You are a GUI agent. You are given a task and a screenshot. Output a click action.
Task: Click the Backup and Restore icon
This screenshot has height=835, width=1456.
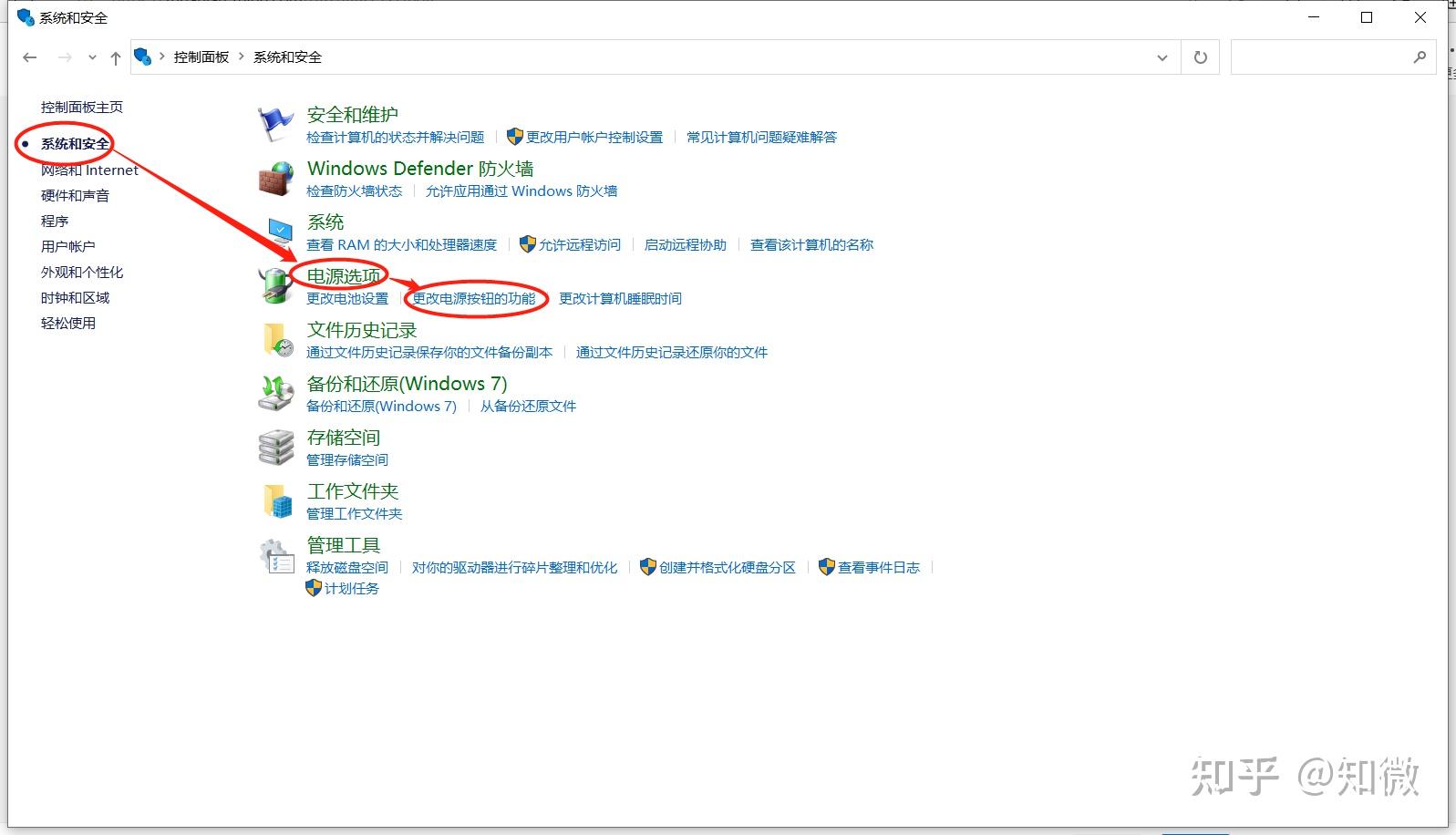click(x=275, y=394)
